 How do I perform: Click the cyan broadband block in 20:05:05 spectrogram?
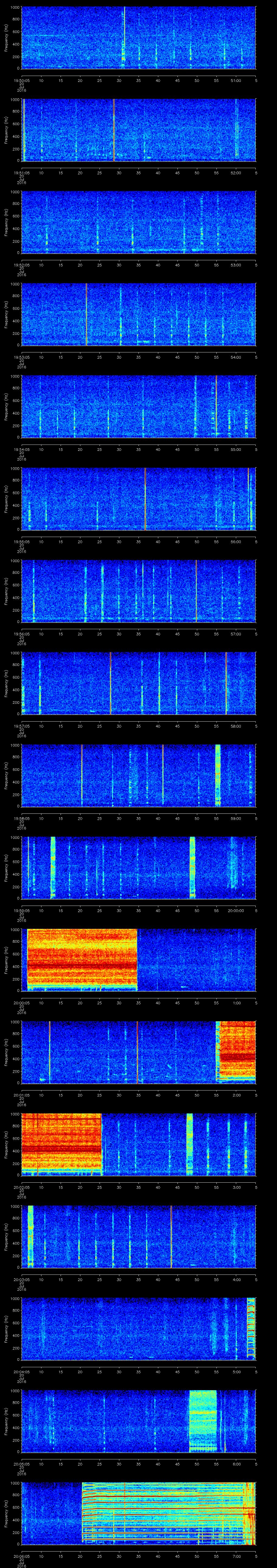(203, 1421)
